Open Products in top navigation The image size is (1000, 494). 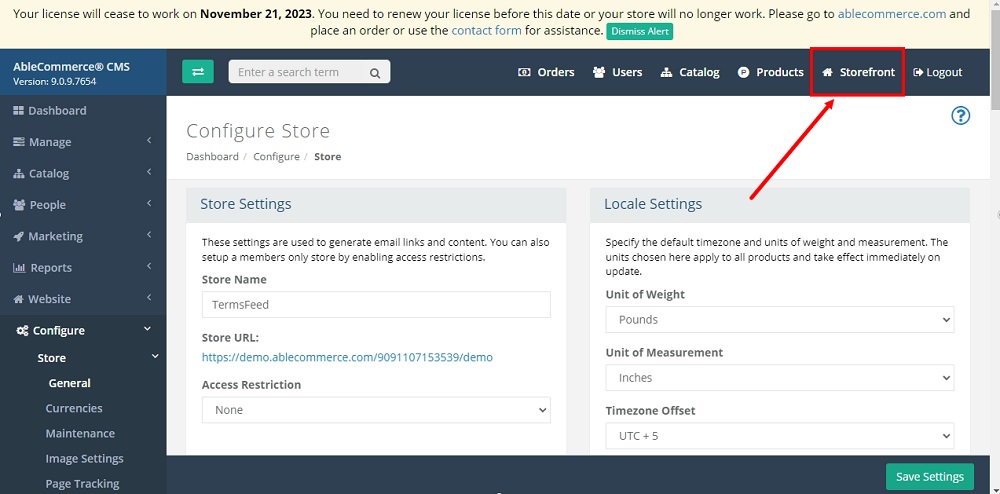tap(770, 72)
